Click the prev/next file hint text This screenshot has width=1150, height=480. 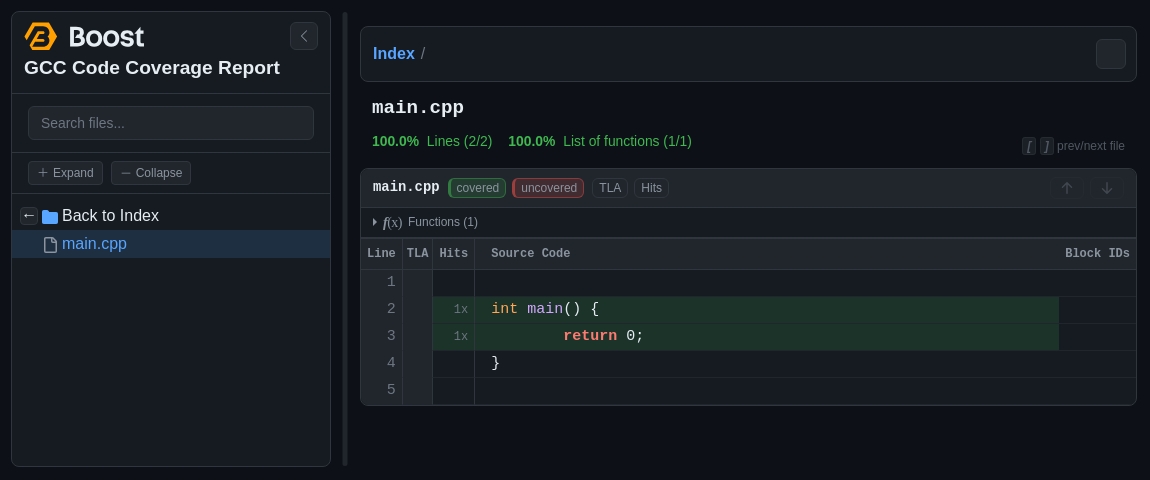click(1091, 146)
